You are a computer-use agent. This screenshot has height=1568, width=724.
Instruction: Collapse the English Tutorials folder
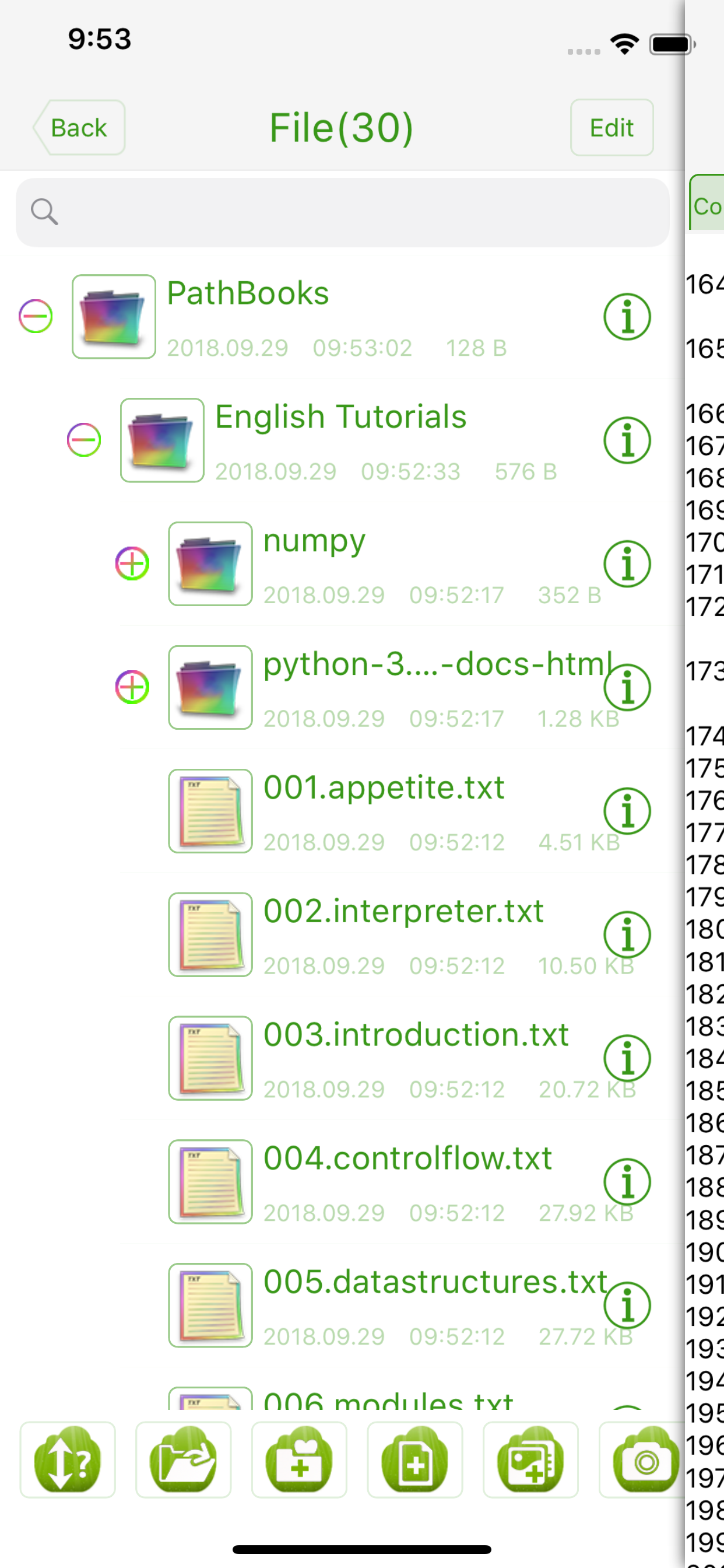(x=84, y=440)
